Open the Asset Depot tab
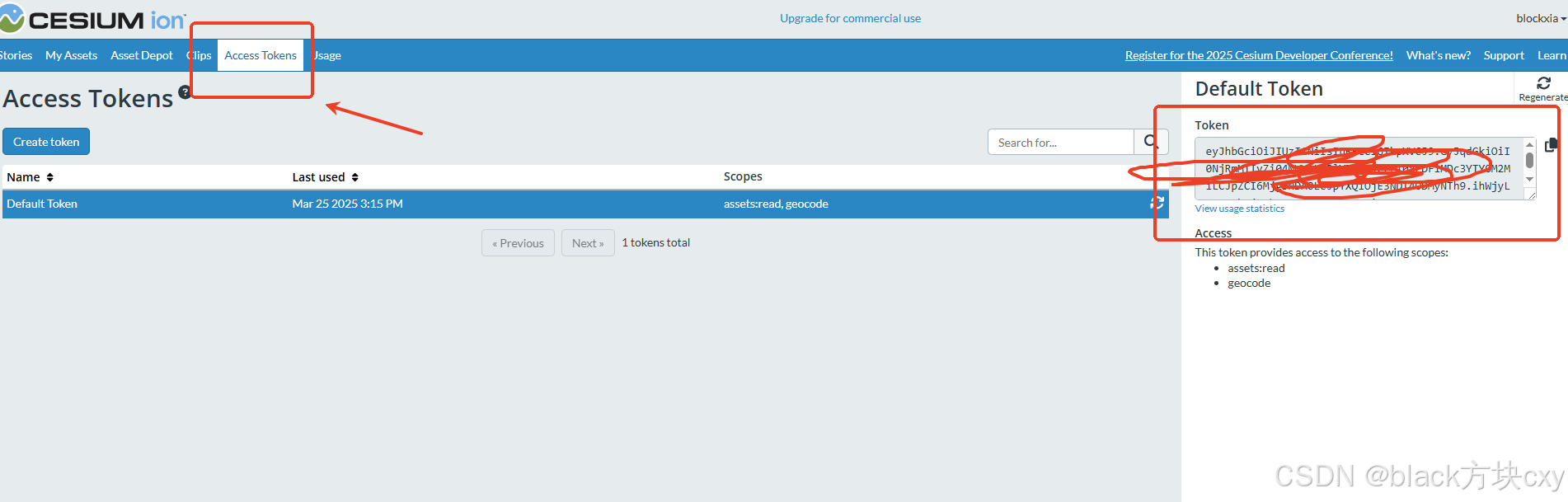 coord(142,55)
